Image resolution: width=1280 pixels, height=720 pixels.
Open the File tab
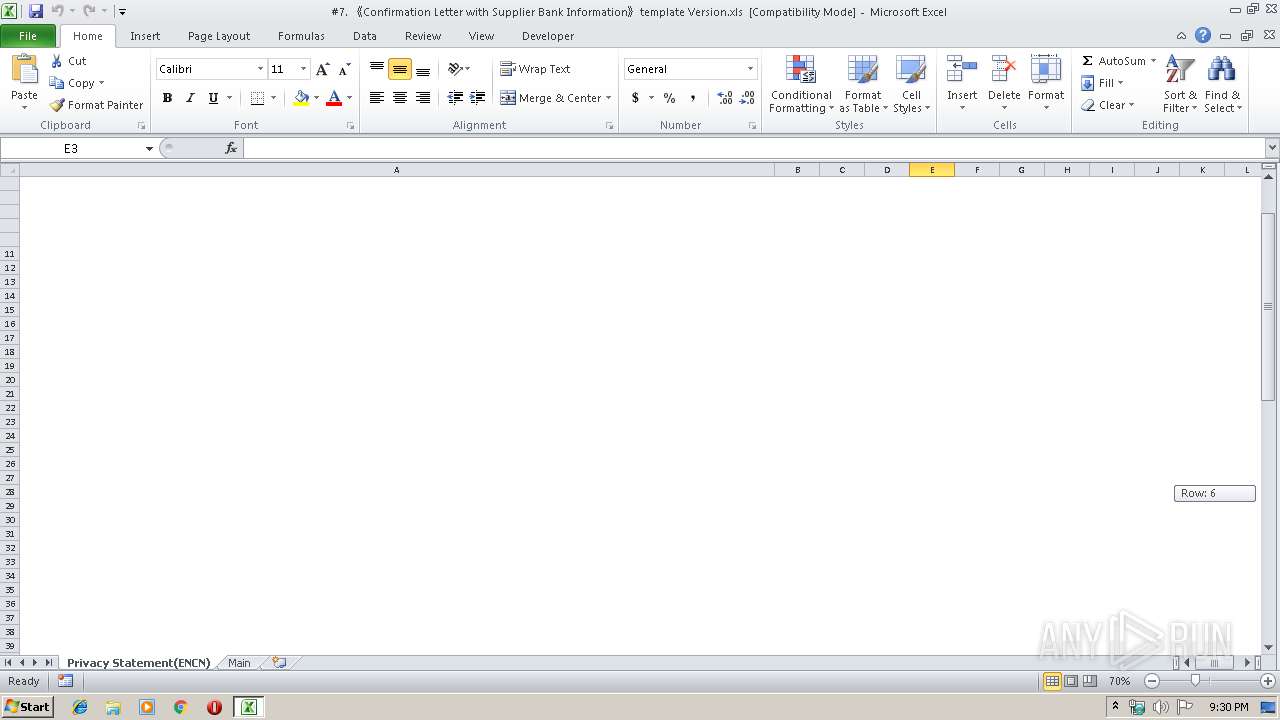pos(28,36)
